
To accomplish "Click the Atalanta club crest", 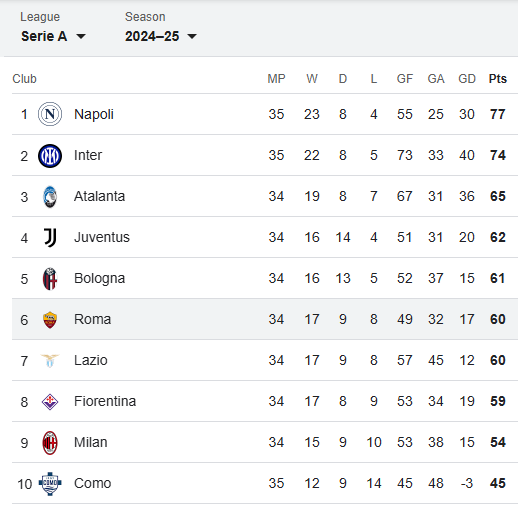I will pyautogui.click(x=50, y=197).
